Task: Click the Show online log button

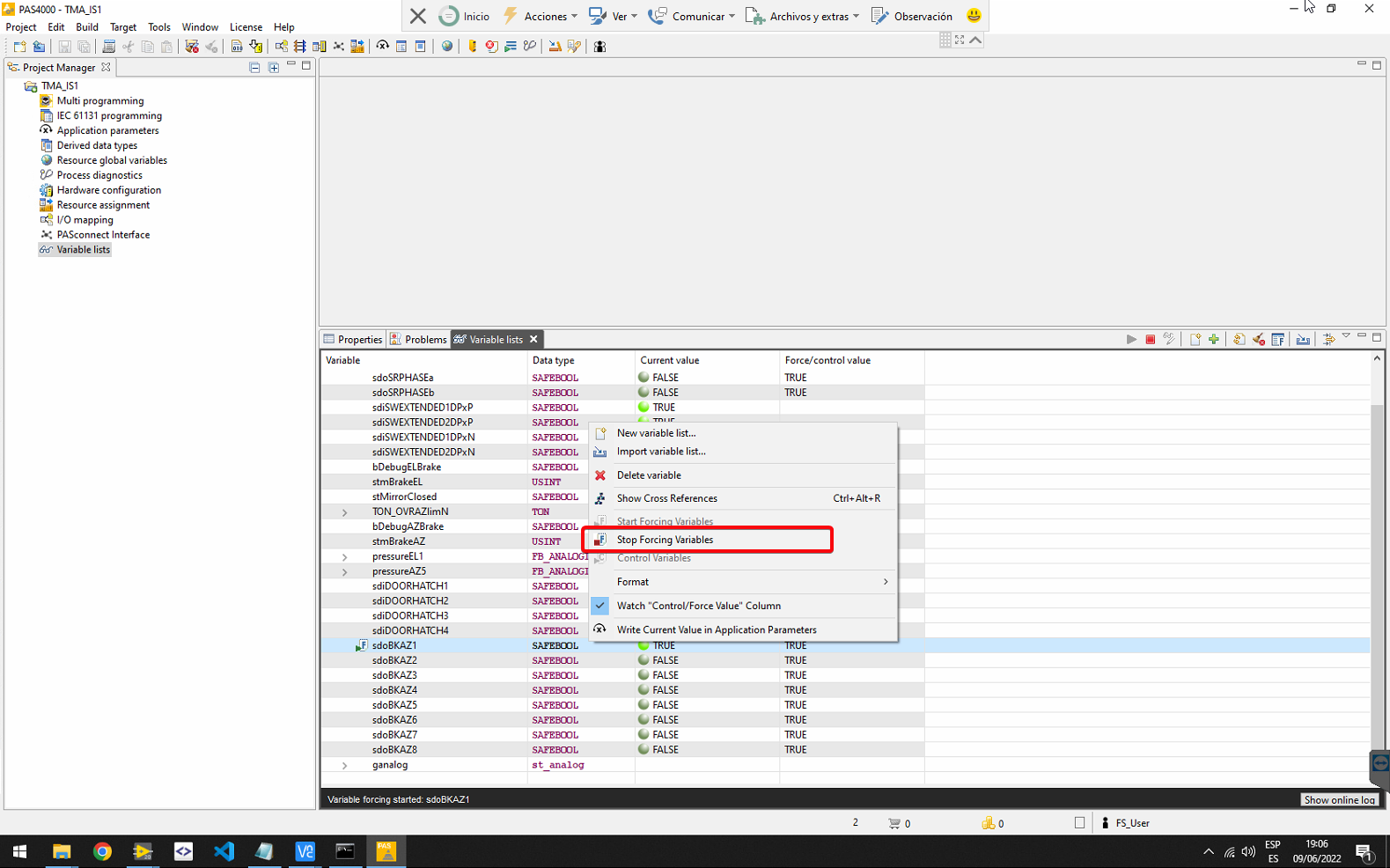Action: pos(1339,799)
